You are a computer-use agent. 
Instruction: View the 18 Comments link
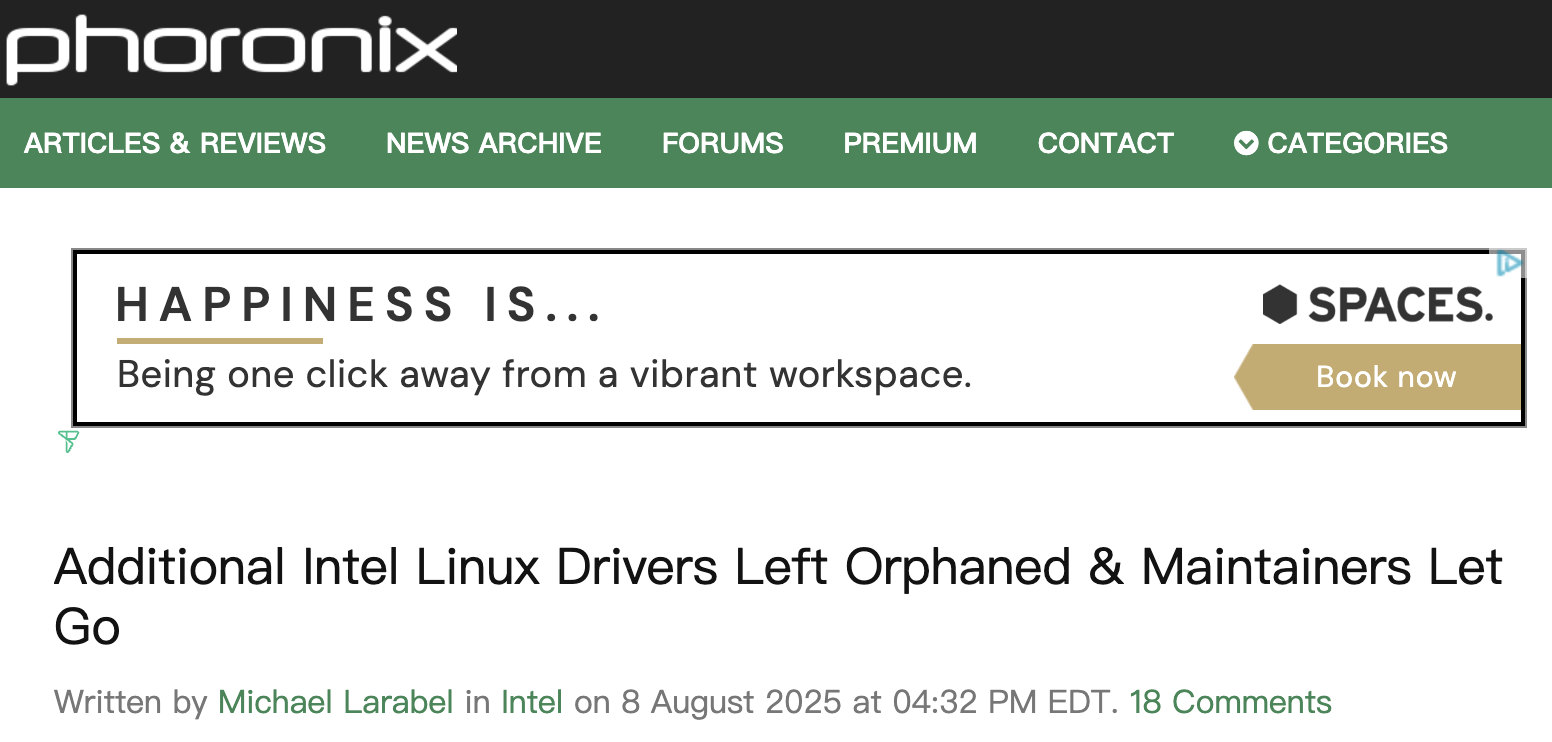[x=1230, y=702]
